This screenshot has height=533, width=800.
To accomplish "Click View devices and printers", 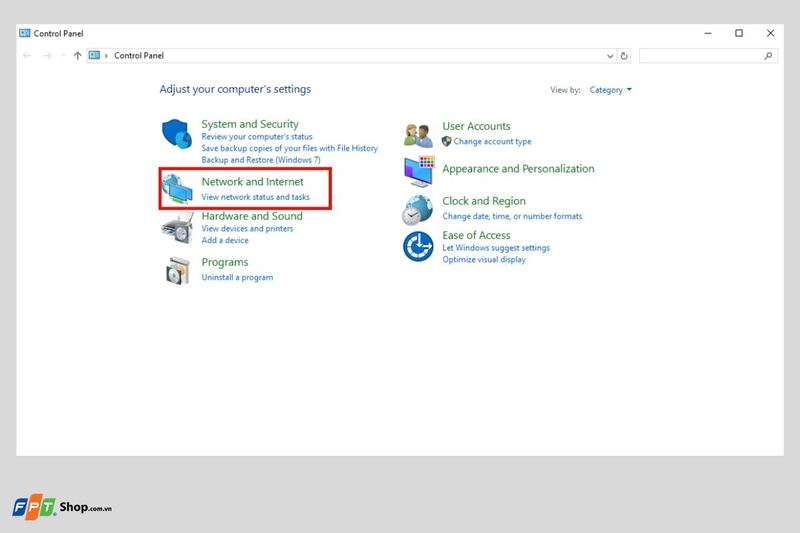I will point(247,229).
